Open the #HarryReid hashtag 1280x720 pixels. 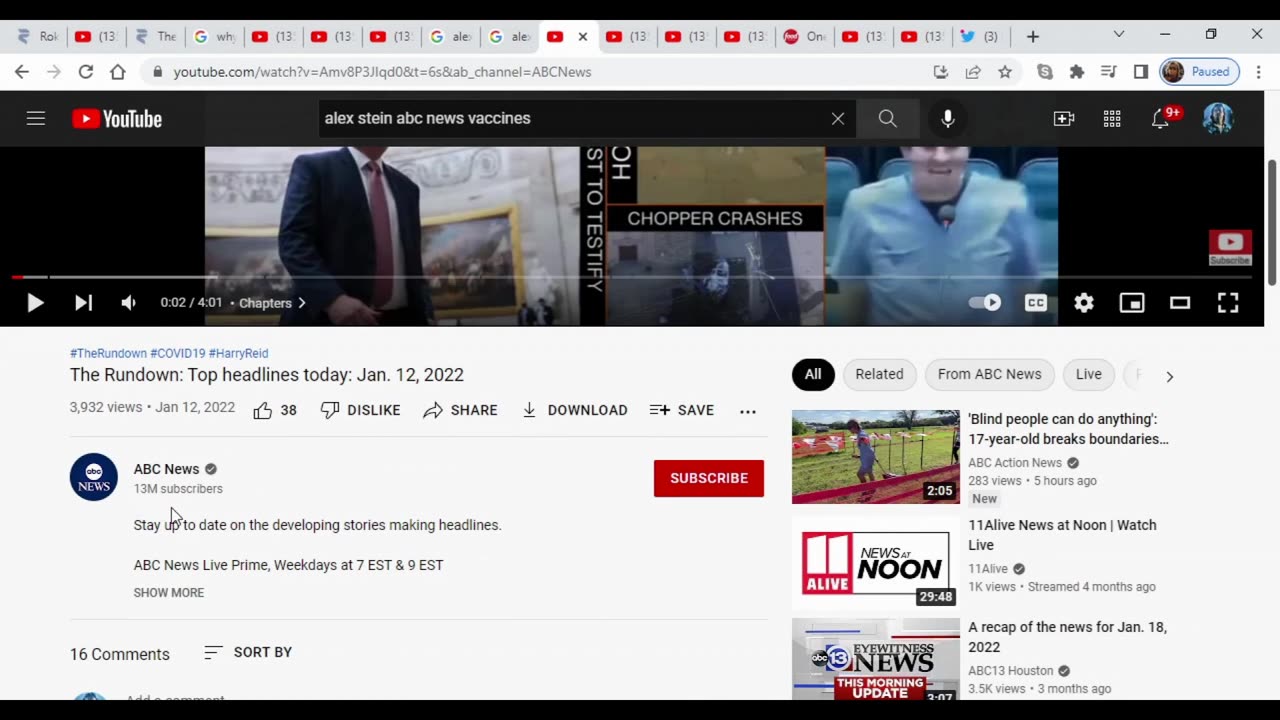coord(238,353)
